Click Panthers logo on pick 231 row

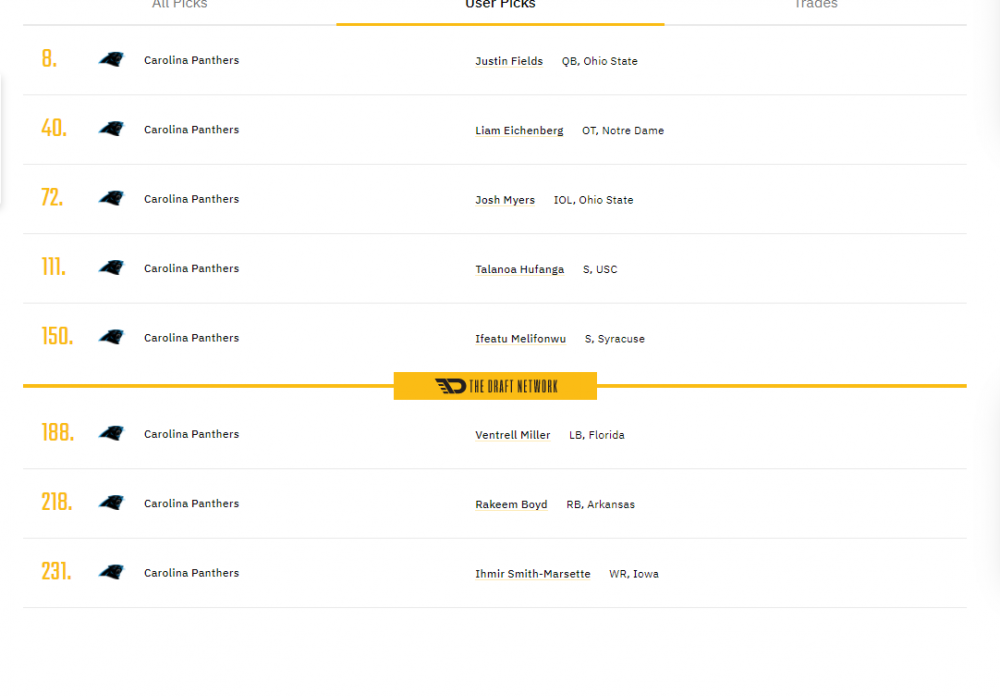coord(111,573)
